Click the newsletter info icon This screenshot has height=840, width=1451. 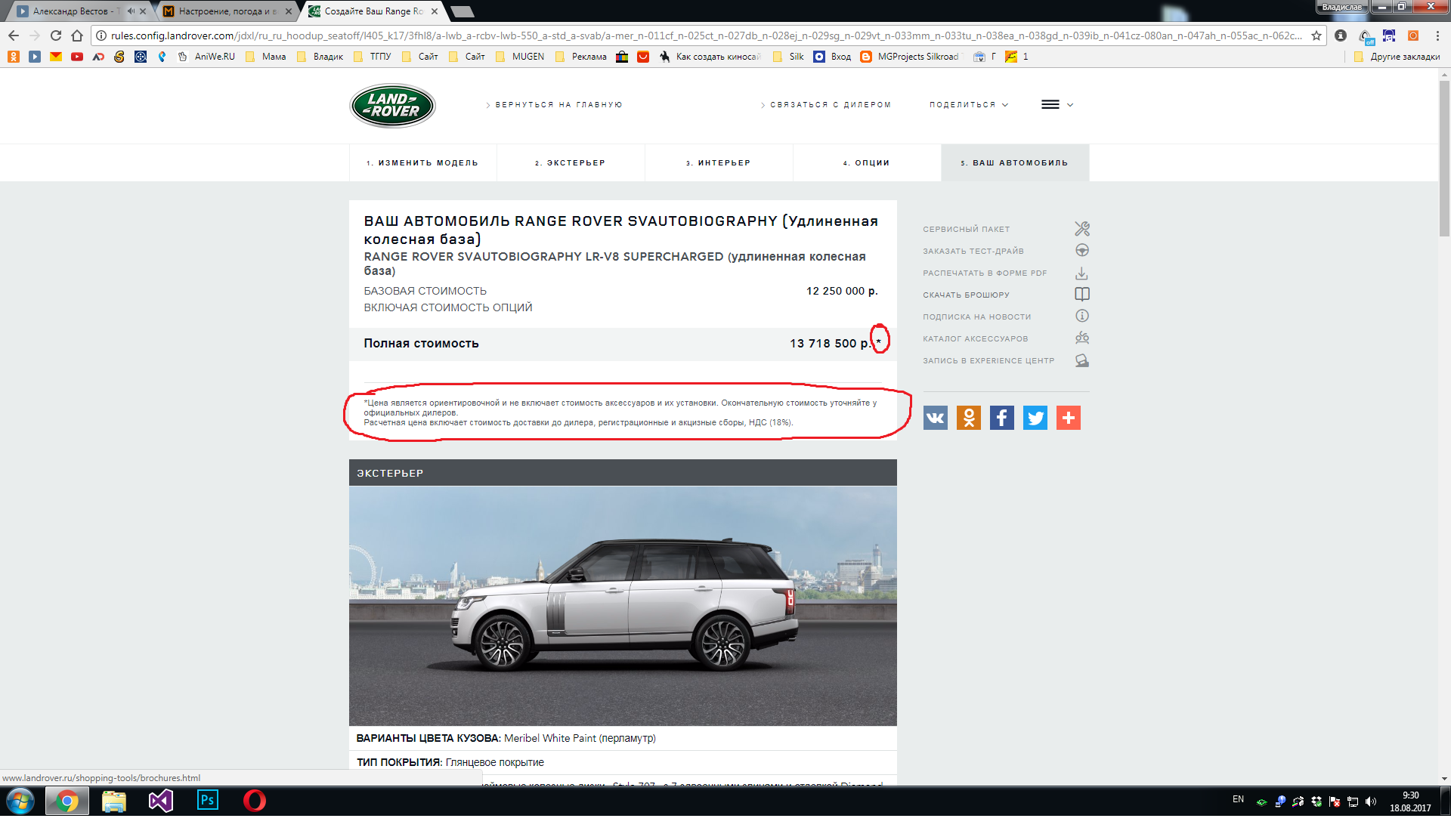coord(1082,316)
